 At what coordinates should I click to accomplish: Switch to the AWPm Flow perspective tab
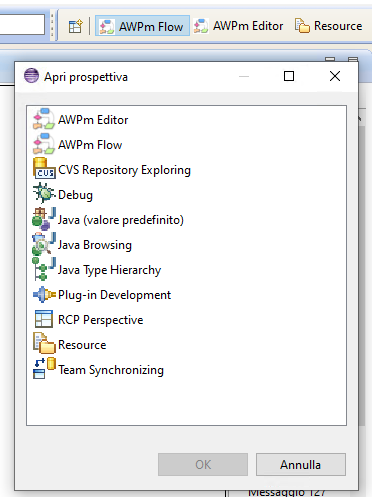coord(142,26)
